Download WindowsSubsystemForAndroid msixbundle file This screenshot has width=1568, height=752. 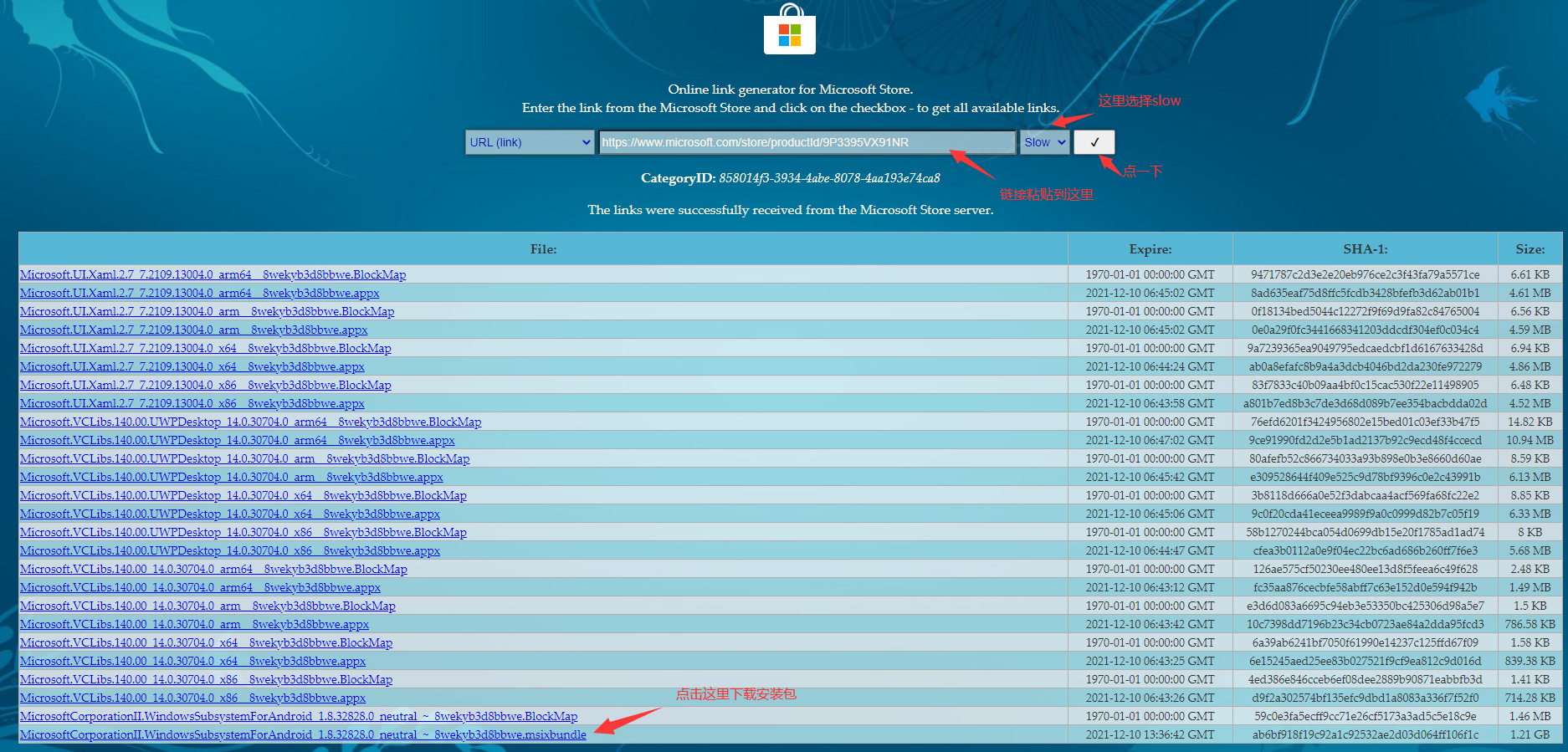coord(303,734)
